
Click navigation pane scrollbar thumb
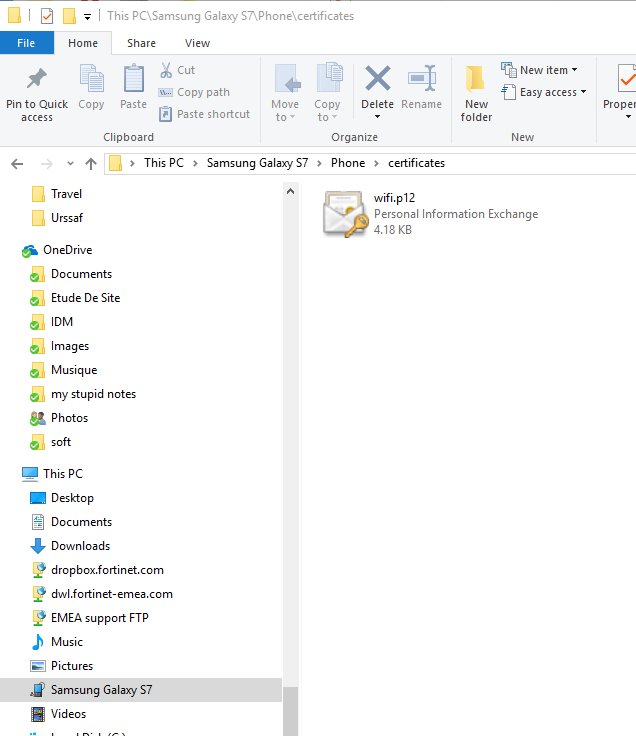[x=291, y=711]
